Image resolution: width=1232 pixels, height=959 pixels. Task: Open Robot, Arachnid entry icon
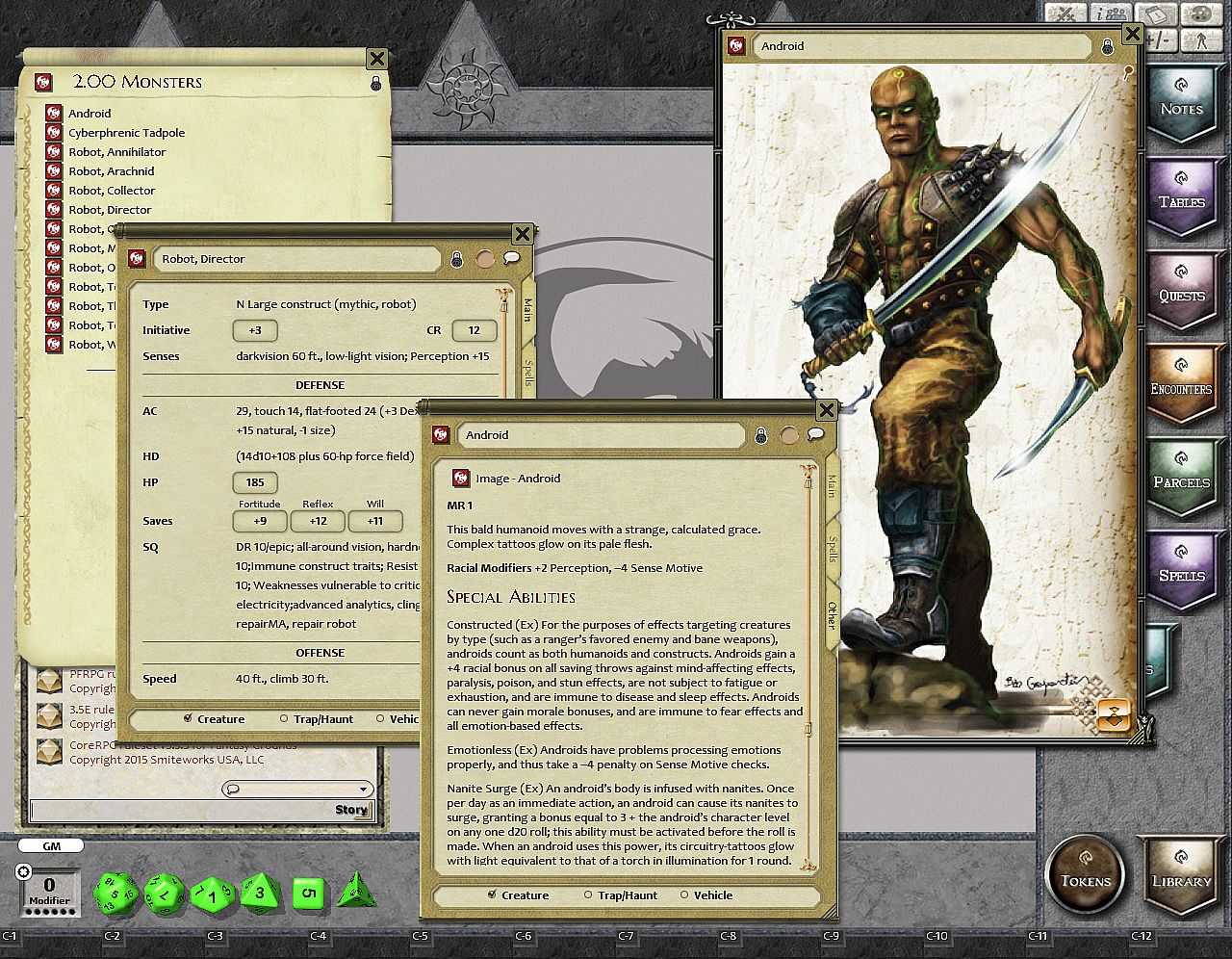[54, 170]
